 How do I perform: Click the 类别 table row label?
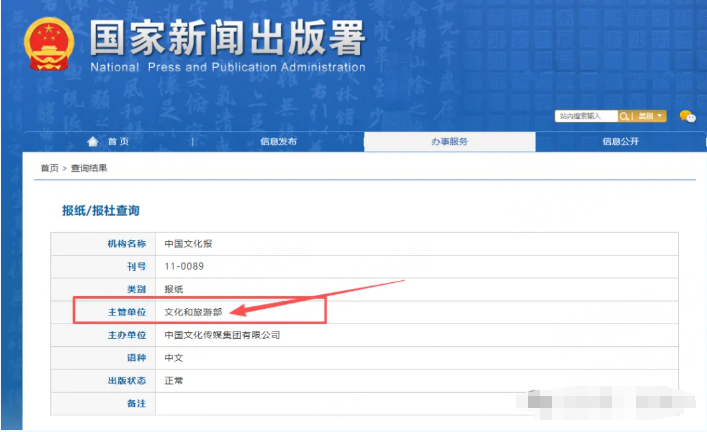tap(137, 290)
